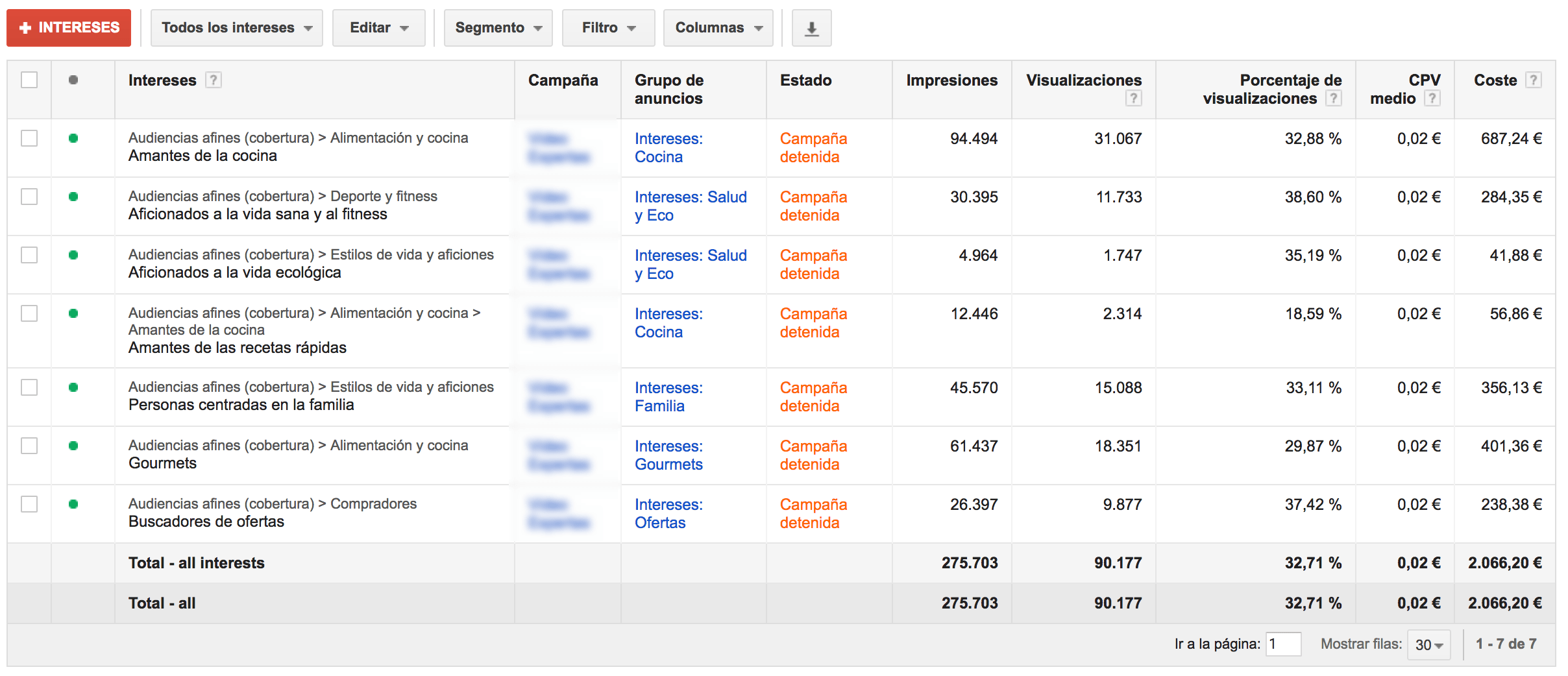Click the Total - all interests row label
This screenshot has height=676, width=1568.
pyautogui.click(x=197, y=563)
